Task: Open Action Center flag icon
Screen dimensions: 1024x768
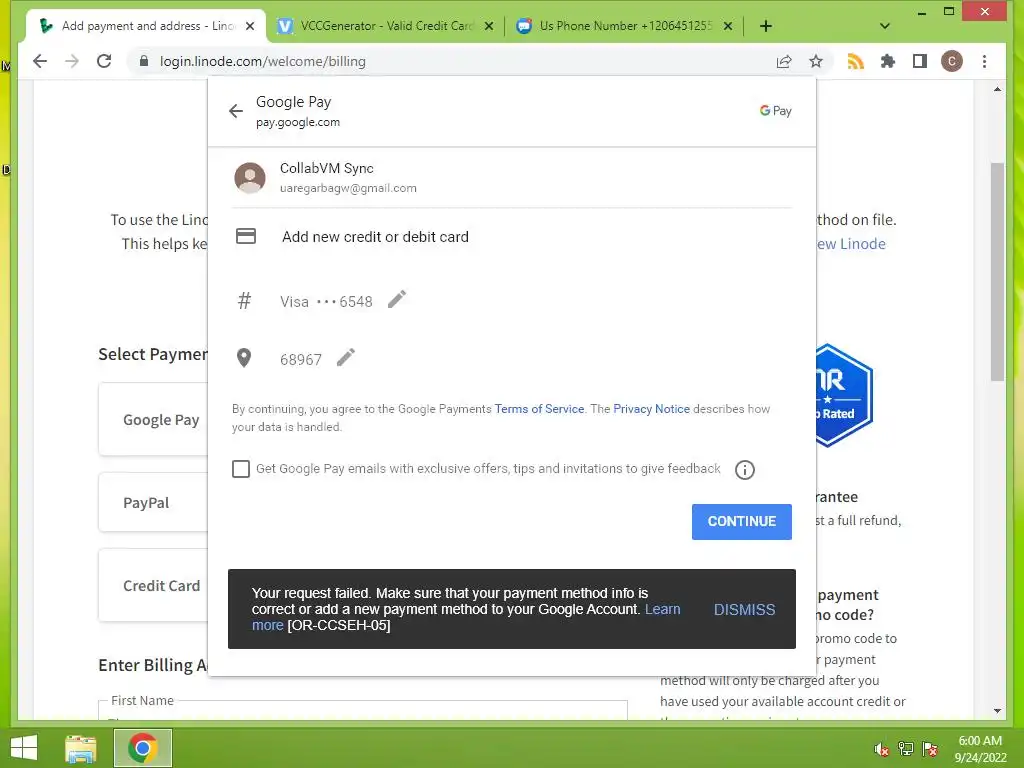Action: click(930, 749)
